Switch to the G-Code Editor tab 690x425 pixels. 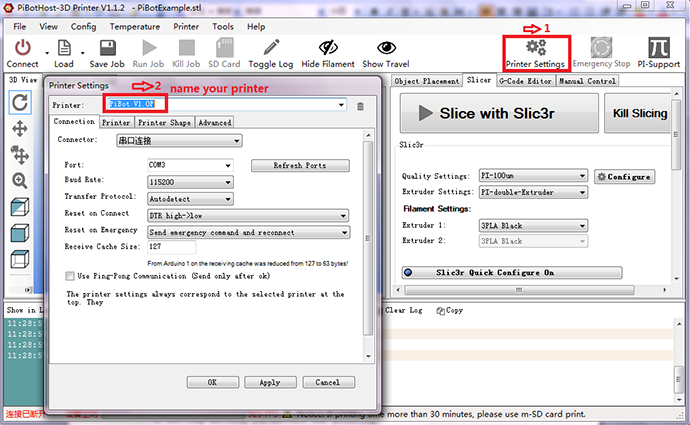525,81
